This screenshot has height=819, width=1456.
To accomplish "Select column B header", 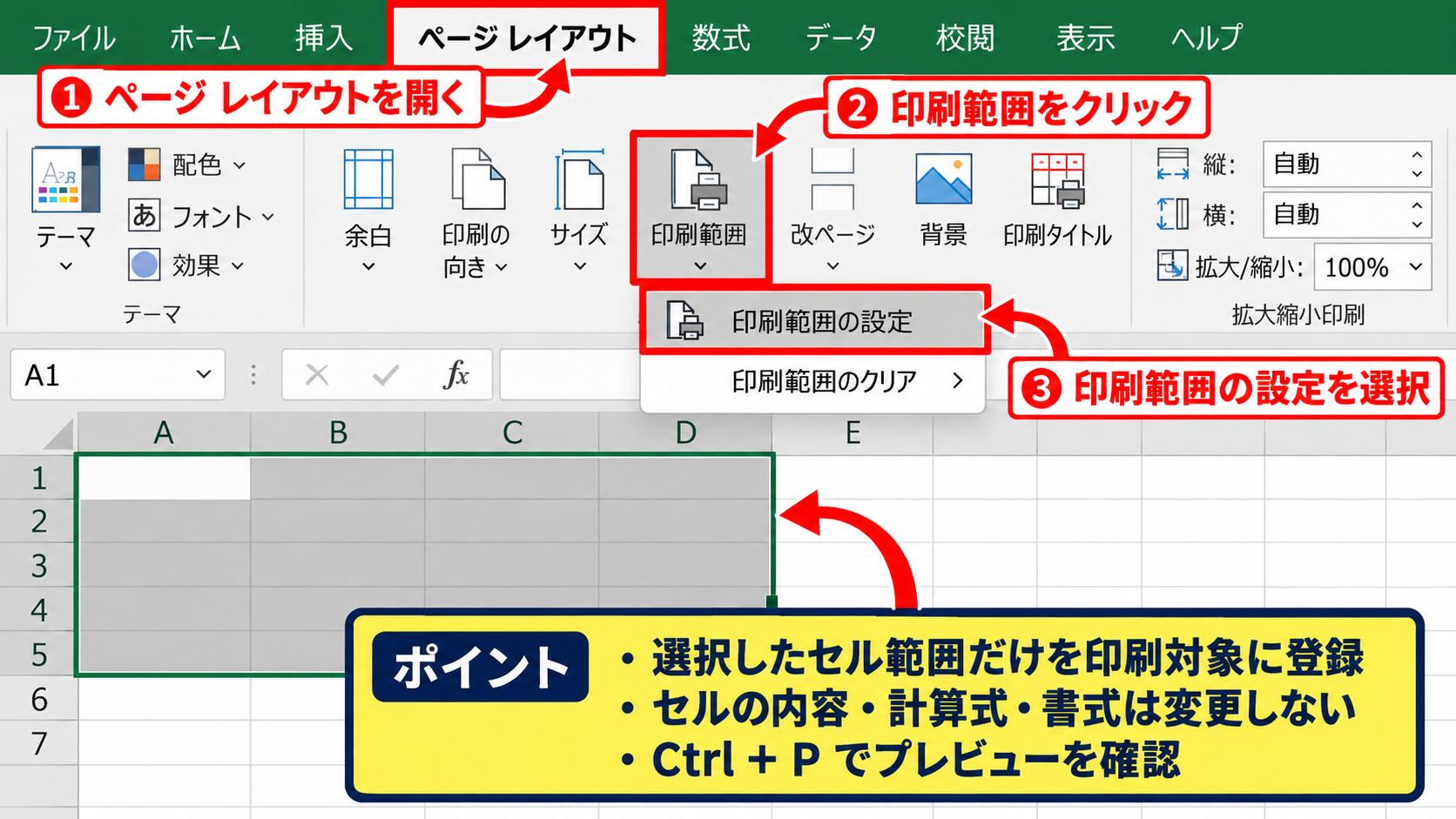I will [338, 433].
